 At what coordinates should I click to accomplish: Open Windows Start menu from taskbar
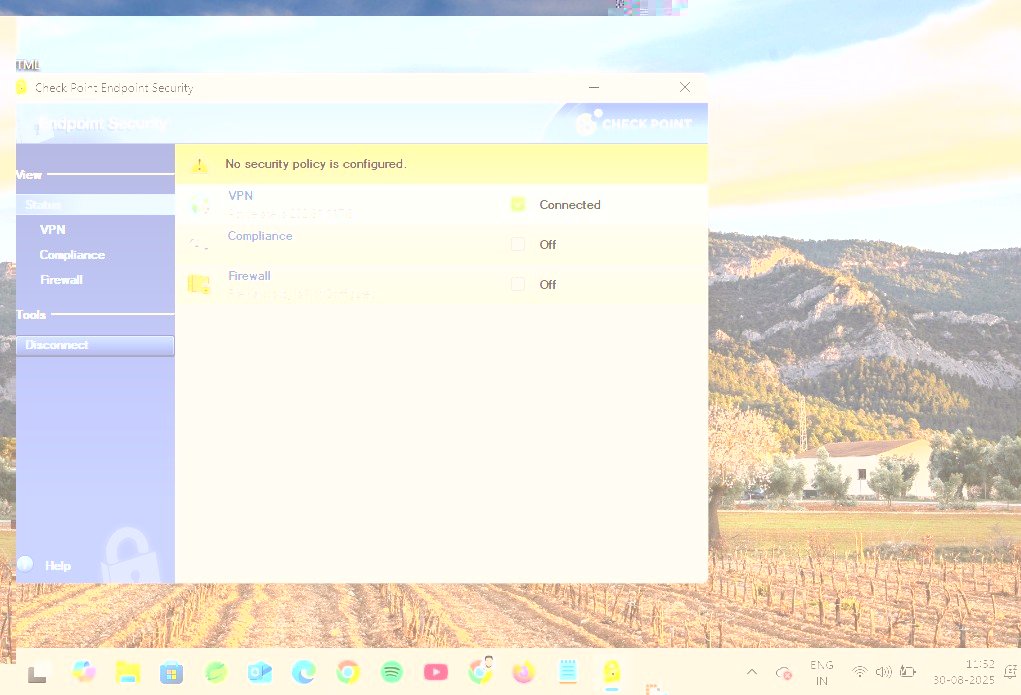coord(37,672)
